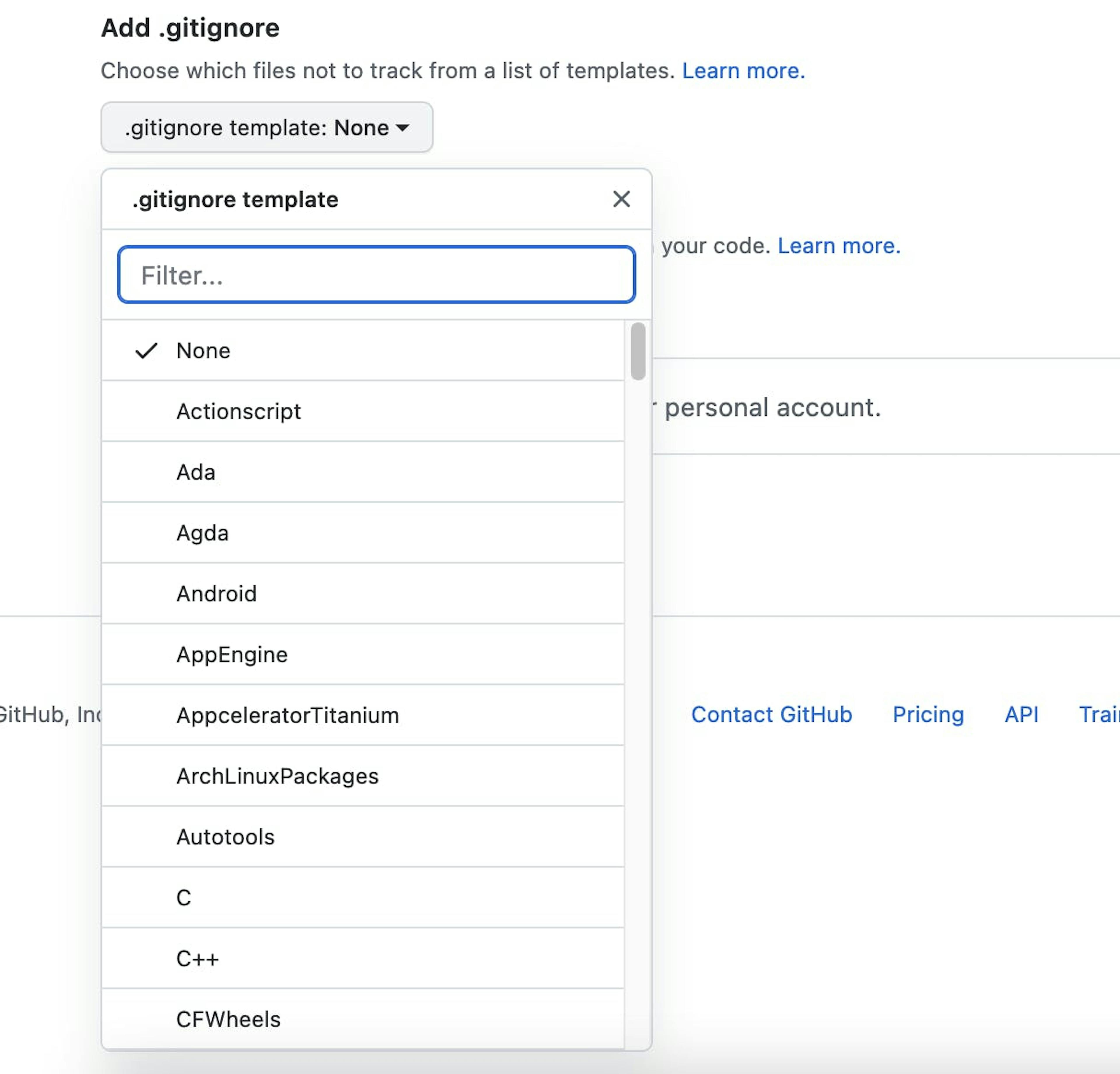Select the Ada template
The height and width of the screenshot is (1074, 1120).
[x=196, y=473]
